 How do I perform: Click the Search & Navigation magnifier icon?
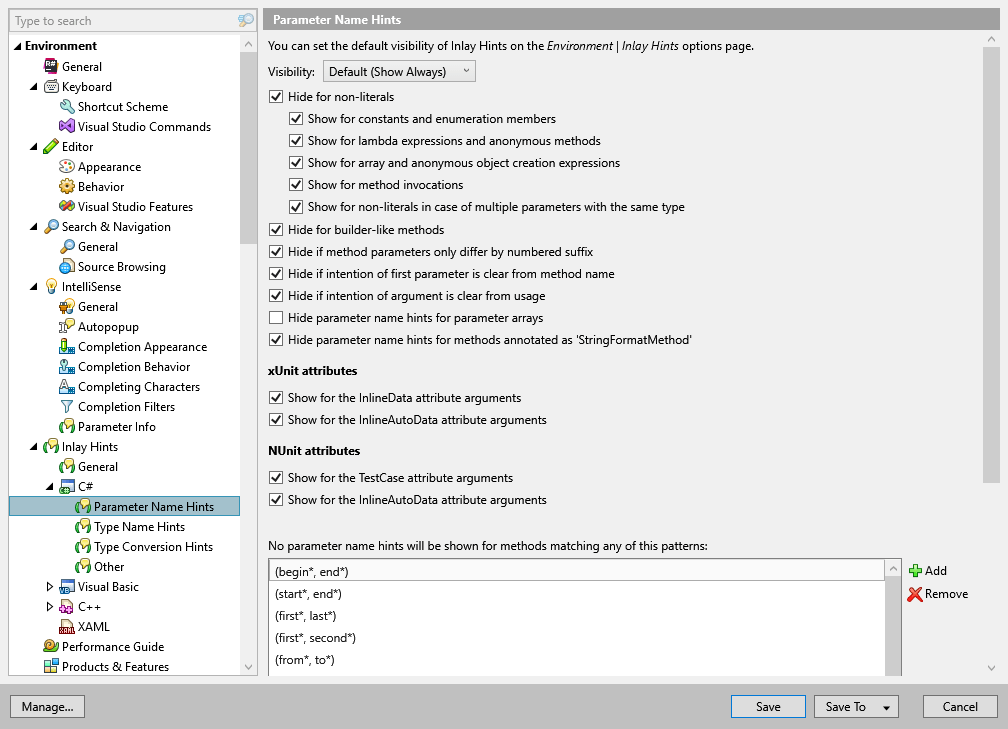coord(51,226)
